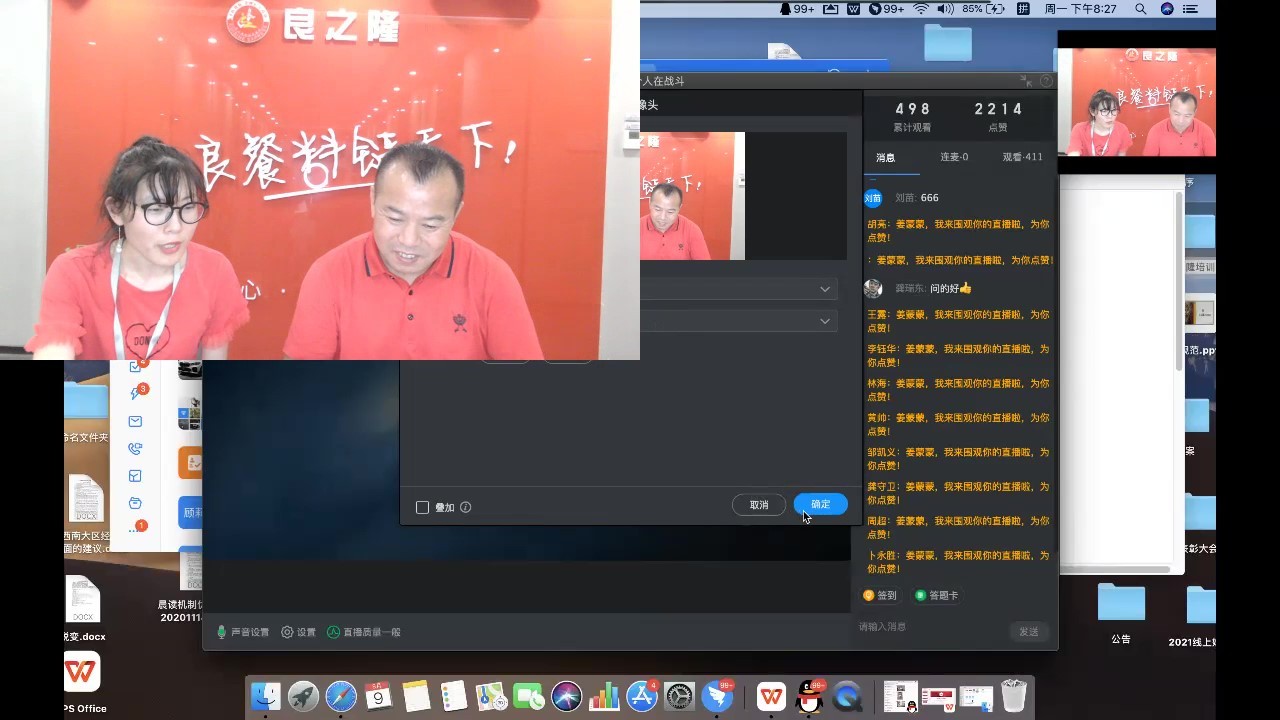Switch to the 观看·411 tab

pyautogui.click(x=1022, y=157)
